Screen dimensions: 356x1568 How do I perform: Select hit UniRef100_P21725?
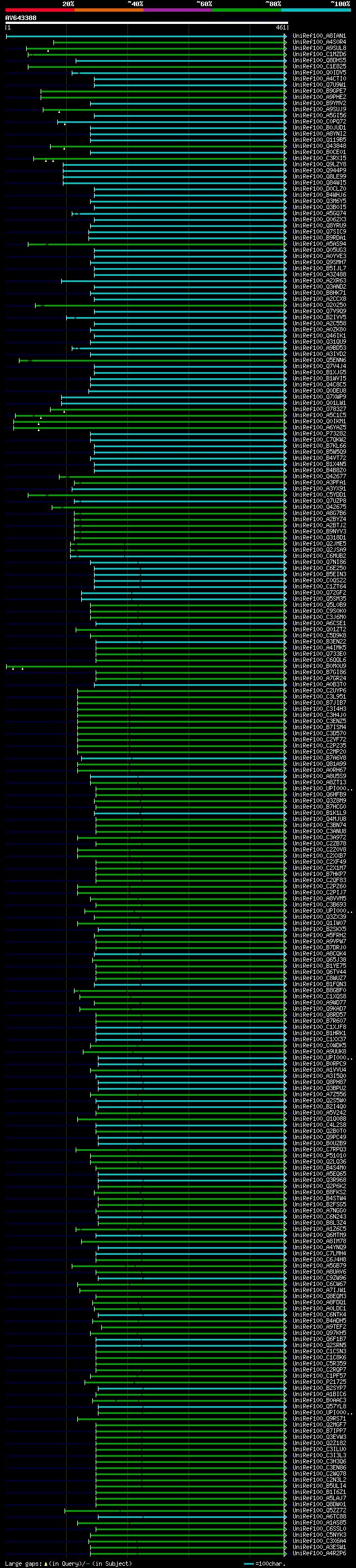coord(319,1382)
